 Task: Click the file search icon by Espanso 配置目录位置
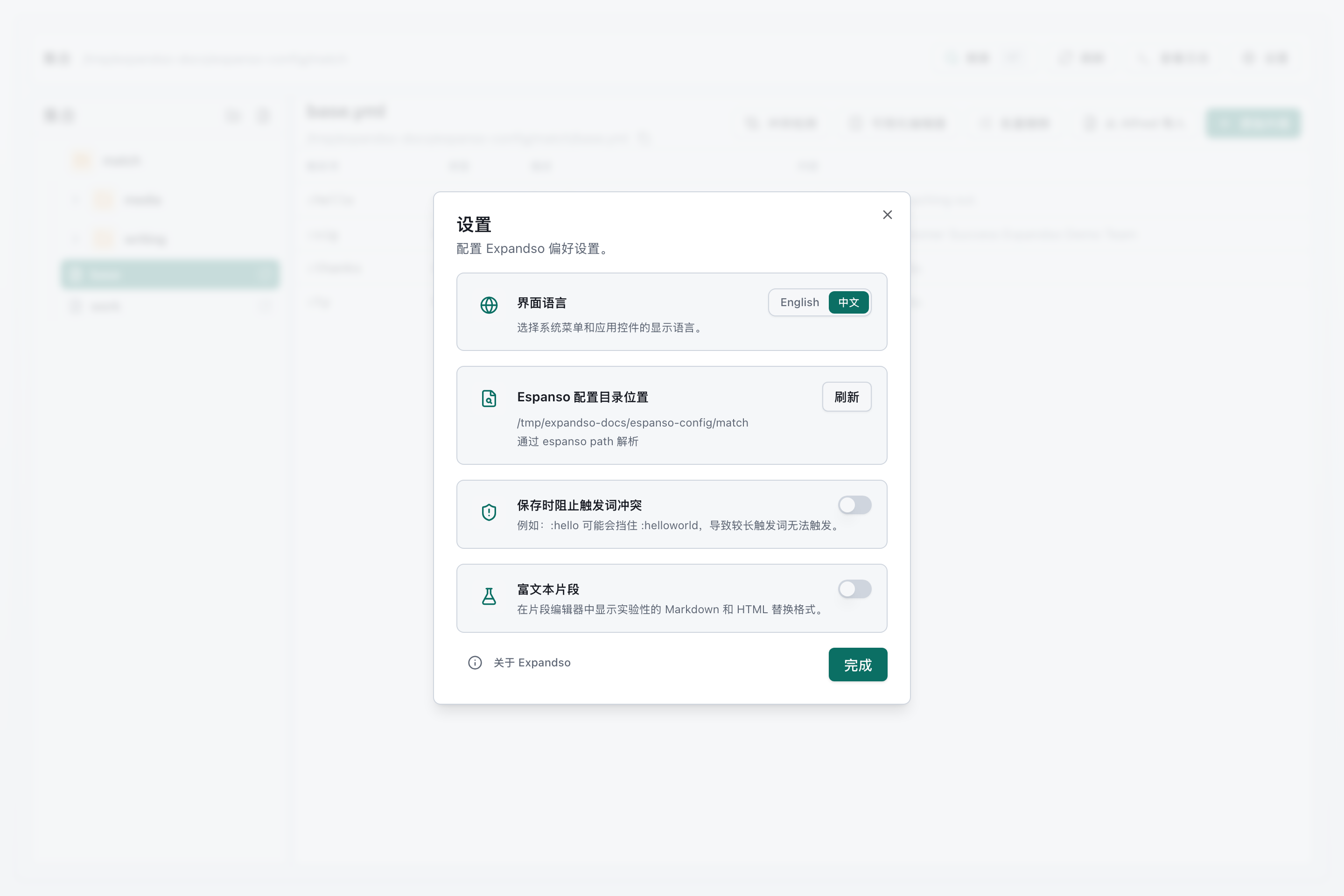click(489, 398)
